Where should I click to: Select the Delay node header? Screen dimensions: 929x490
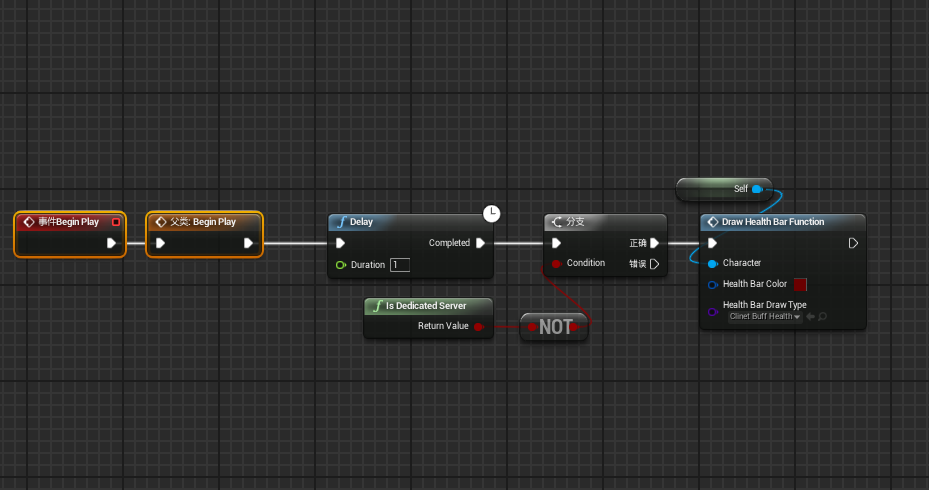pyautogui.click(x=410, y=222)
